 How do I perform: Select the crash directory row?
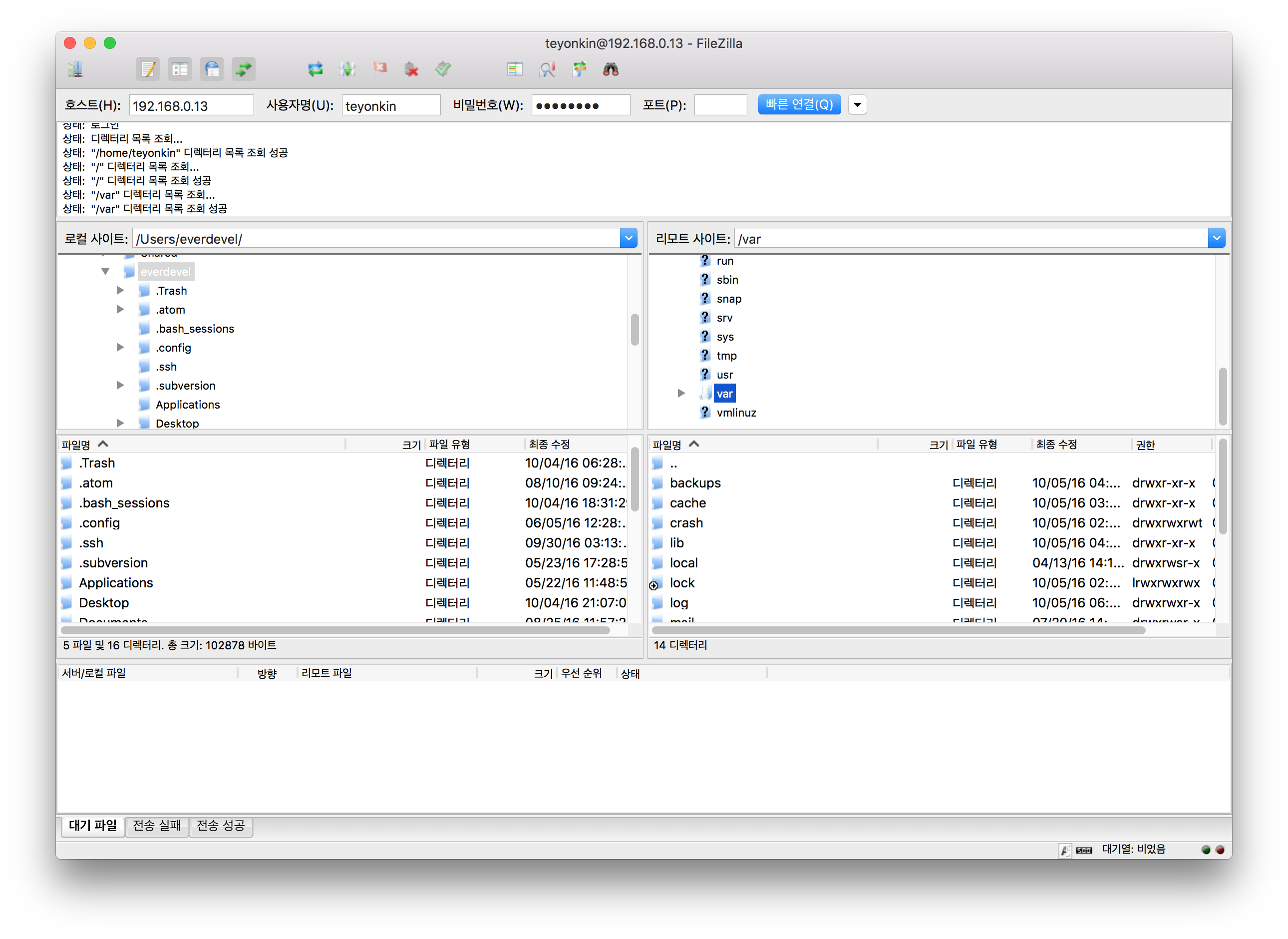point(931,523)
